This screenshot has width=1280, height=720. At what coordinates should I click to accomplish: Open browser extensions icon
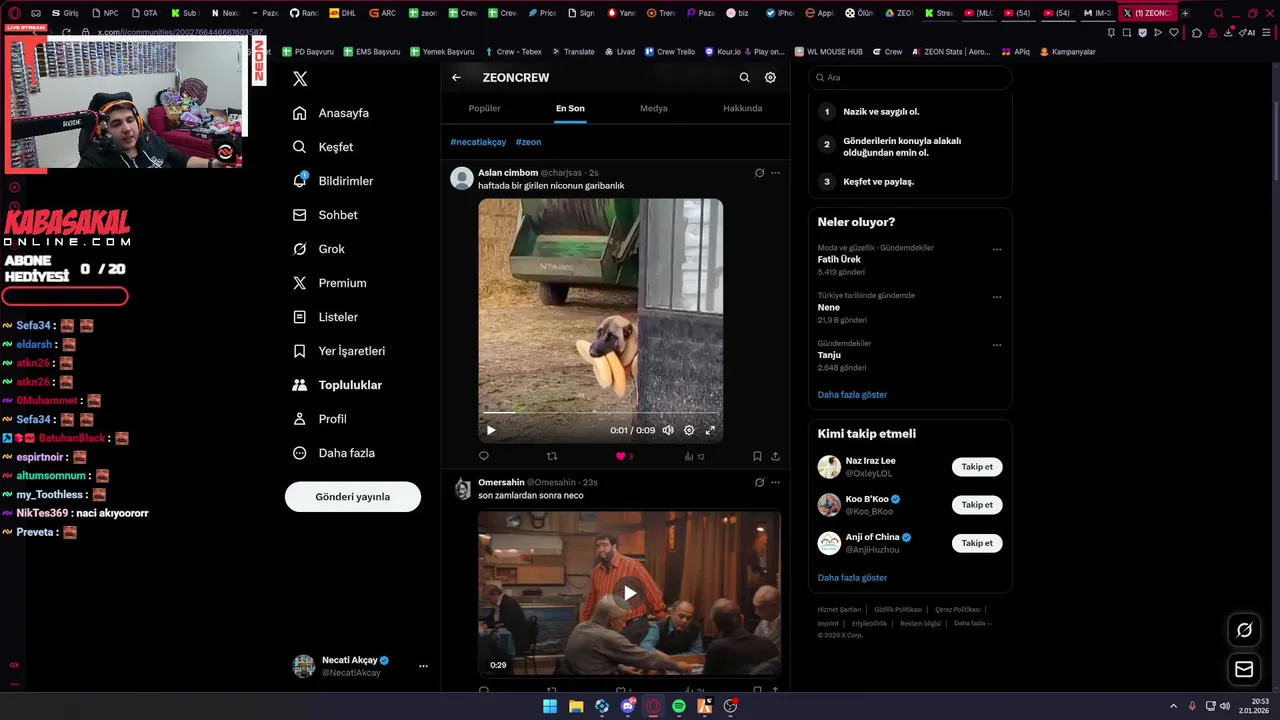point(1196,32)
